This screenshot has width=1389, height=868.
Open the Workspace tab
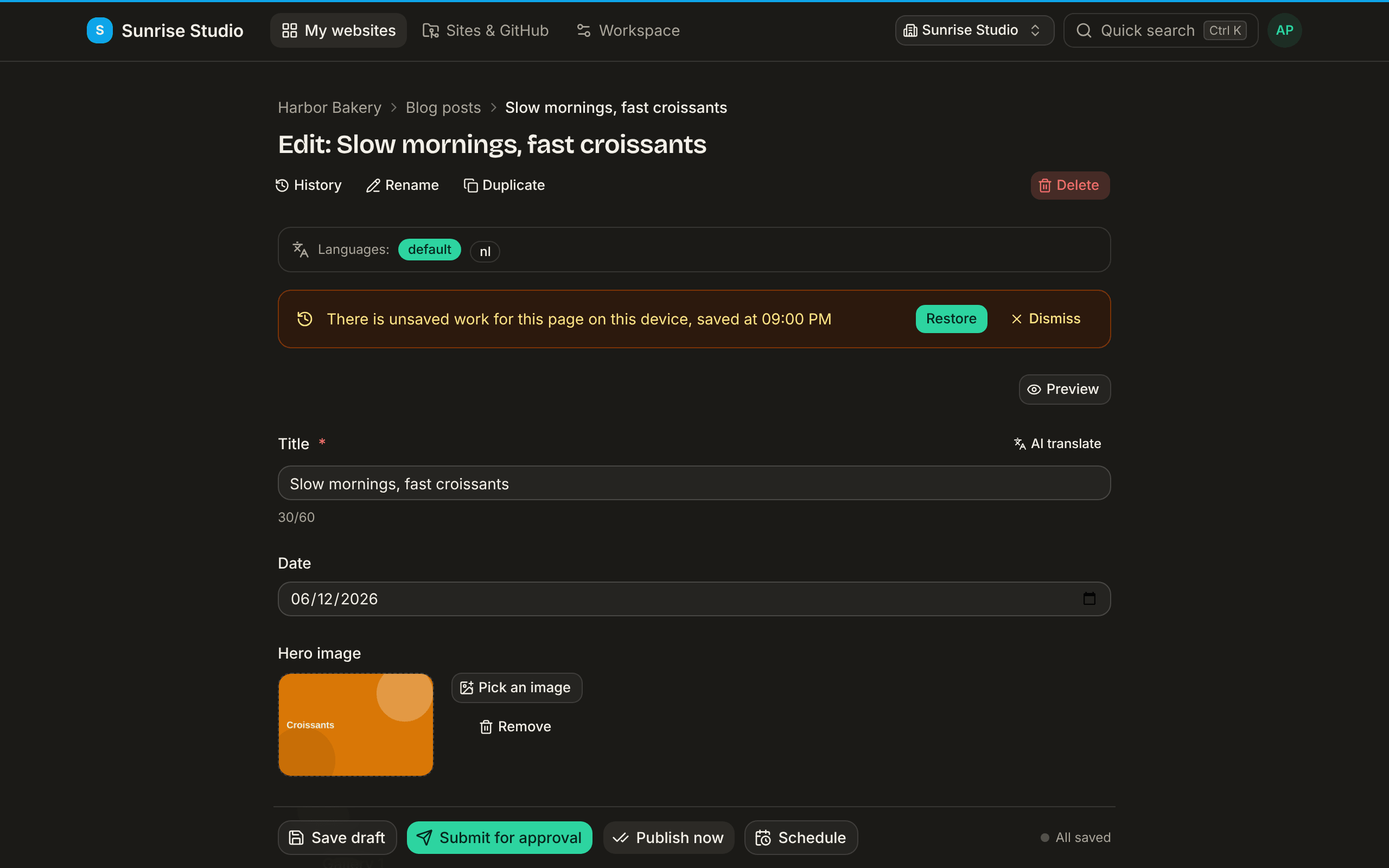pyautogui.click(x=628, y=30)
